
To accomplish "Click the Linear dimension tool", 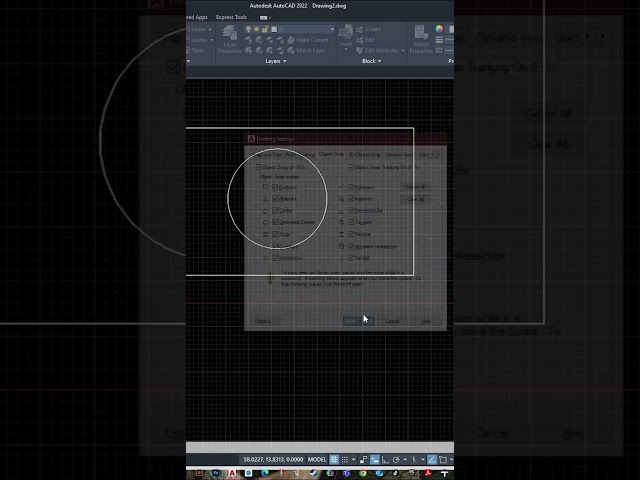I will [198, 29].
